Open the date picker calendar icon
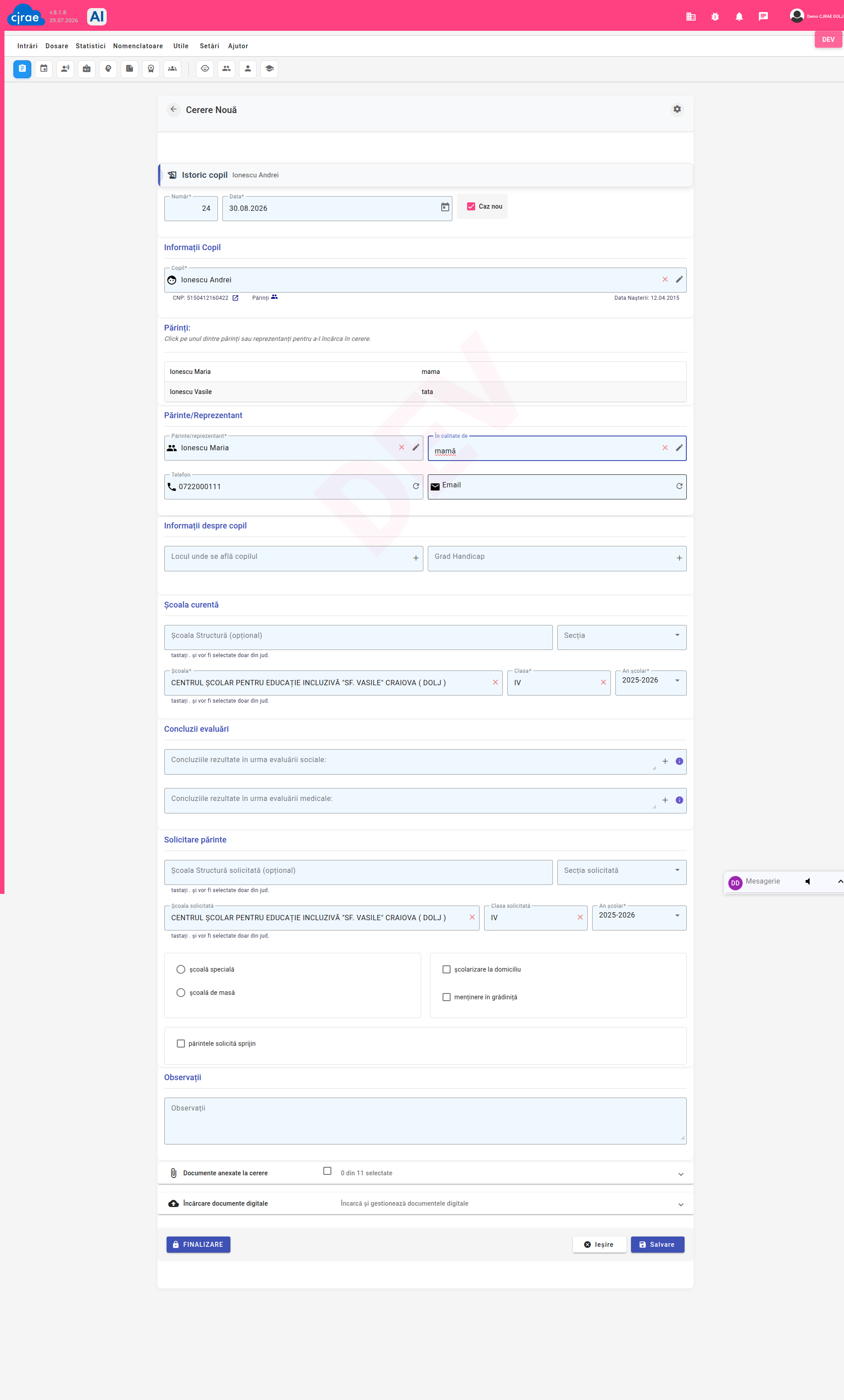Image resolution: width=844 pixels, height=1400 pixels. click(x=445, y=207)
